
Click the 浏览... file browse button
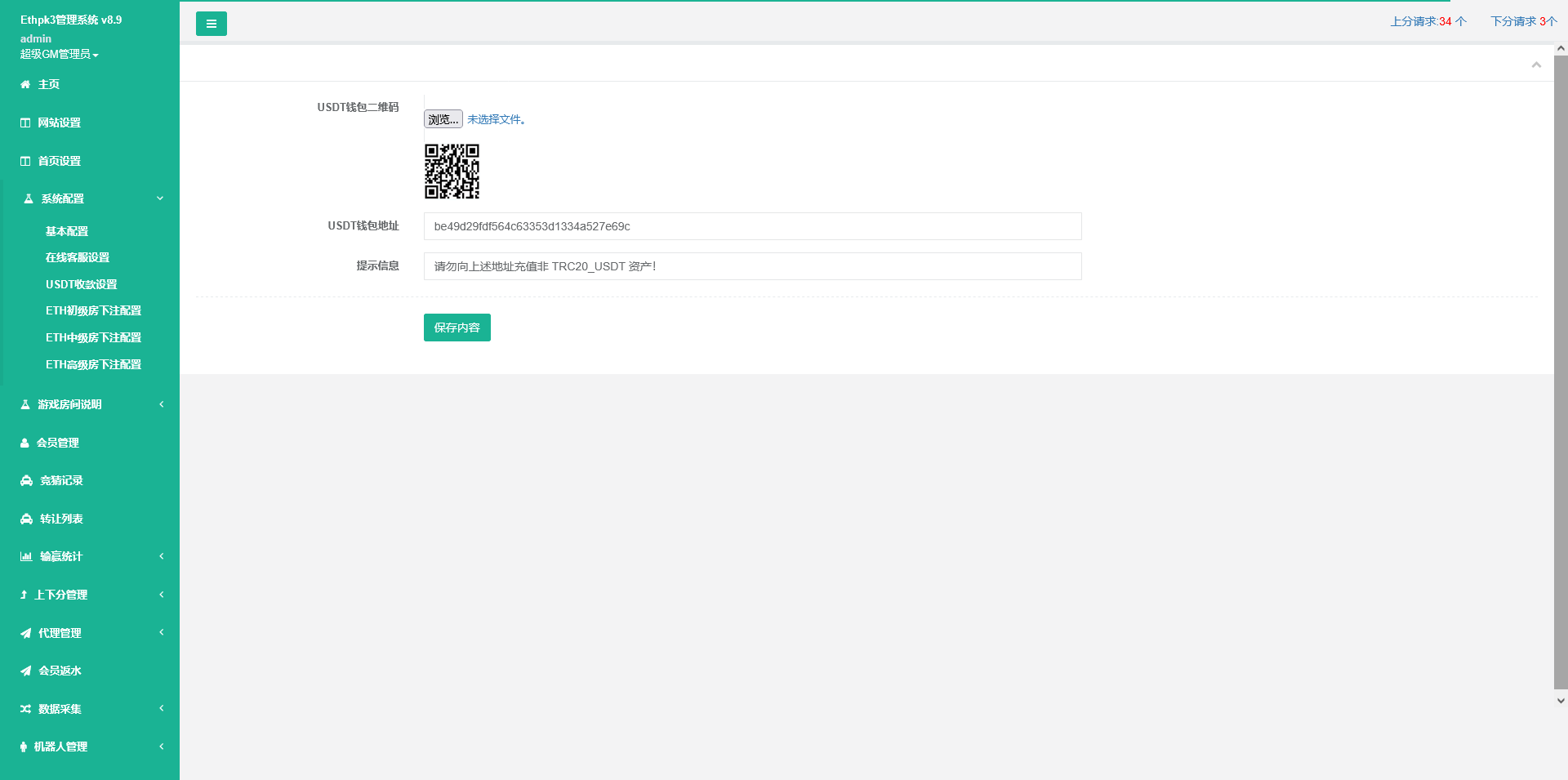coord(443,119)
